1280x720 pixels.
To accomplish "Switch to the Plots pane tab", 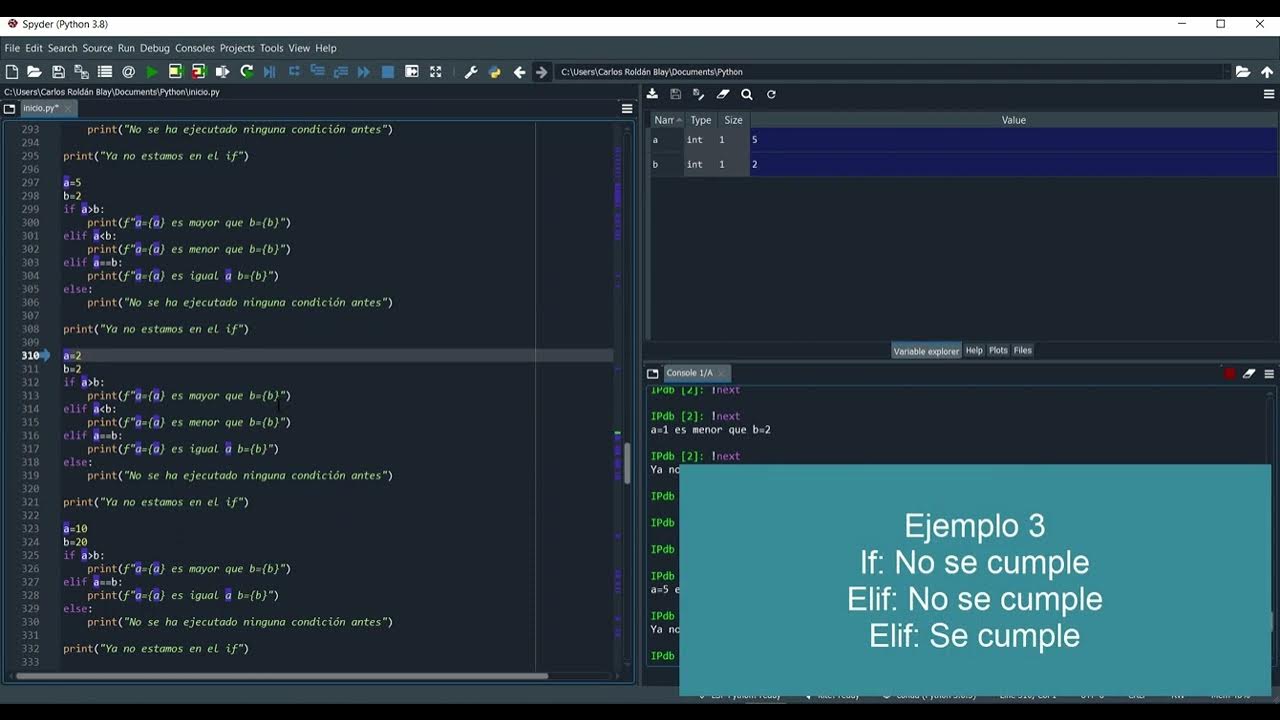I will [998, 351].
